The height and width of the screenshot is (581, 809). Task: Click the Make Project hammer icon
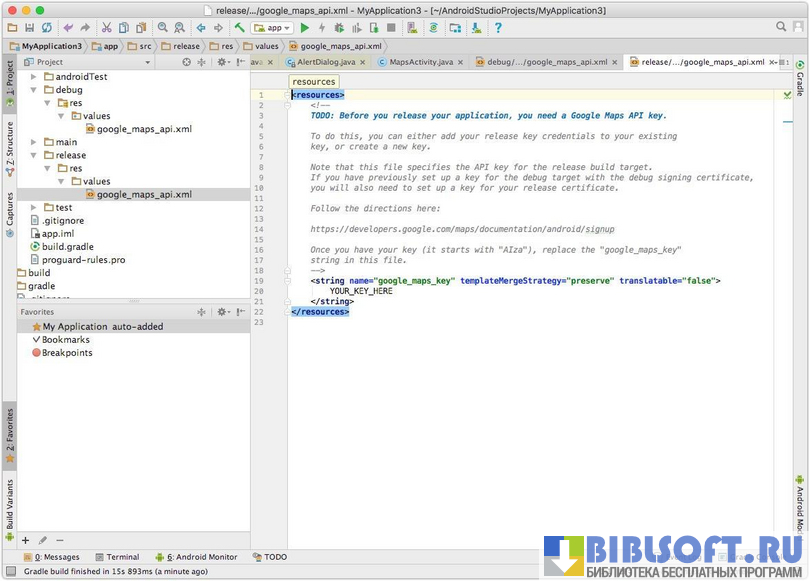tap(239, 28)
